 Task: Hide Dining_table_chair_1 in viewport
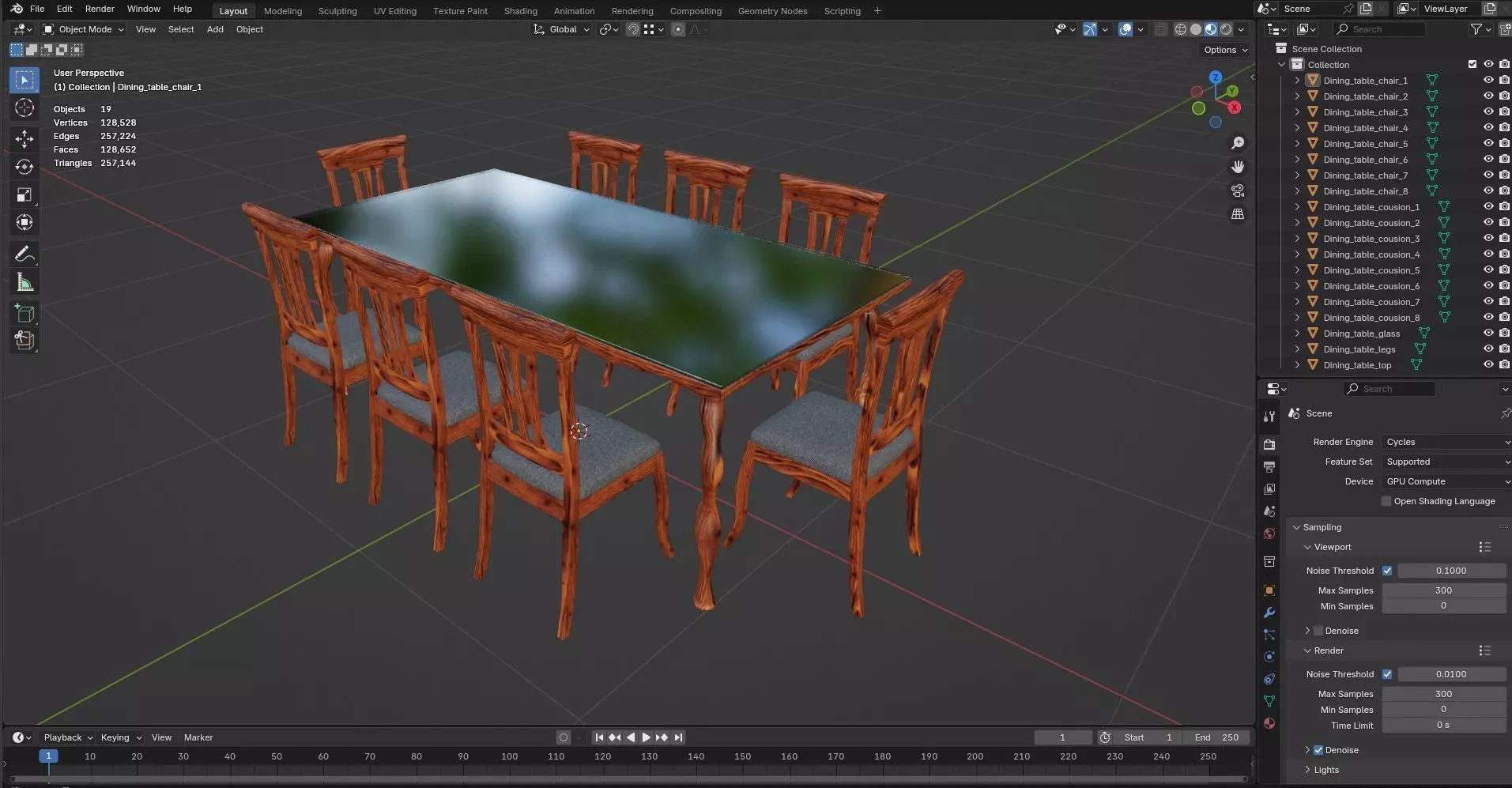click(1488, 80)
